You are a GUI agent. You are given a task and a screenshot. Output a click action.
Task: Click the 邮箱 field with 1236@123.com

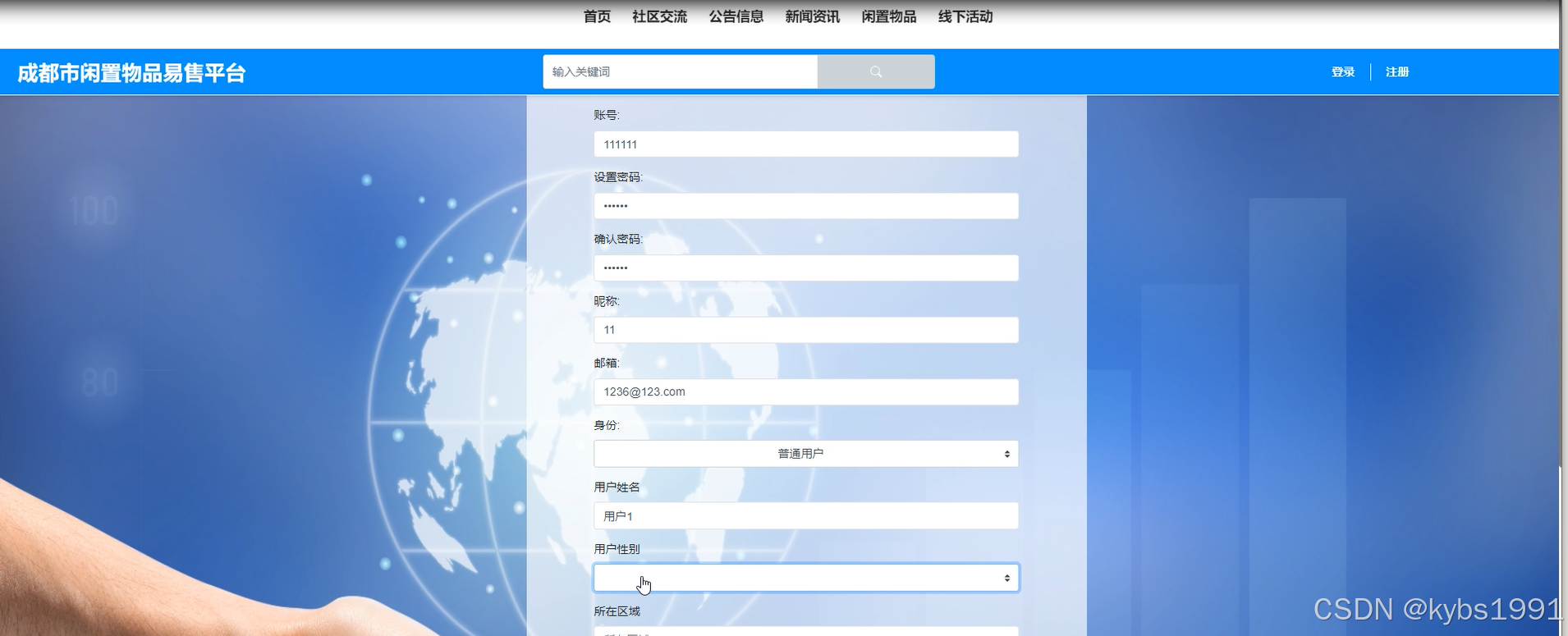point(806,392)
